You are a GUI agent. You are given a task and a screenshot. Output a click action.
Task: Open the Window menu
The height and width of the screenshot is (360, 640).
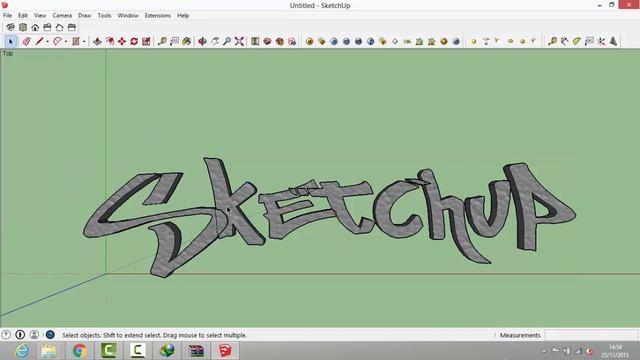coord(128,16)
